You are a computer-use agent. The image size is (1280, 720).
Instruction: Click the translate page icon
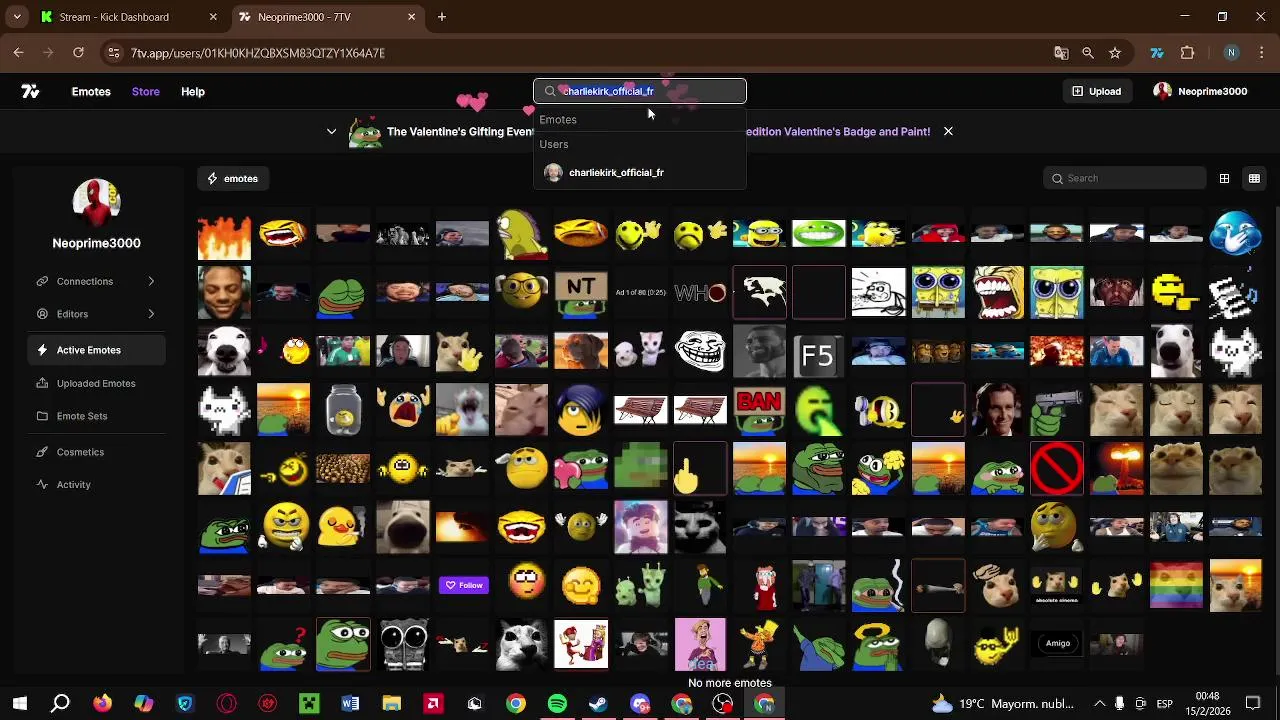pyautogui.click(x=1061, y=53)
